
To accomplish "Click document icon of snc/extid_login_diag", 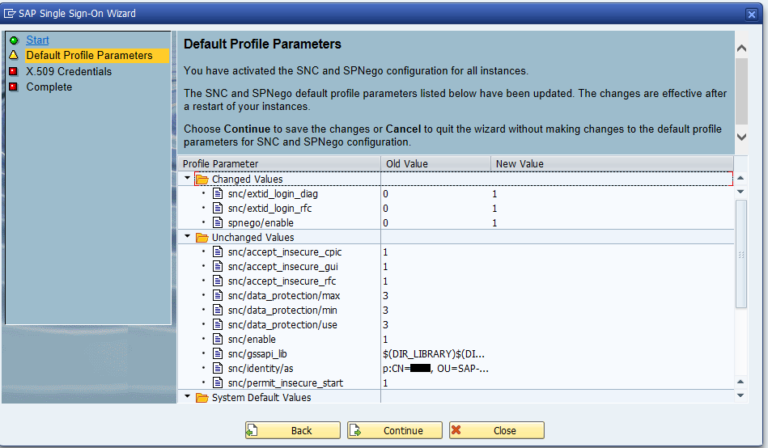I will 218,194.
